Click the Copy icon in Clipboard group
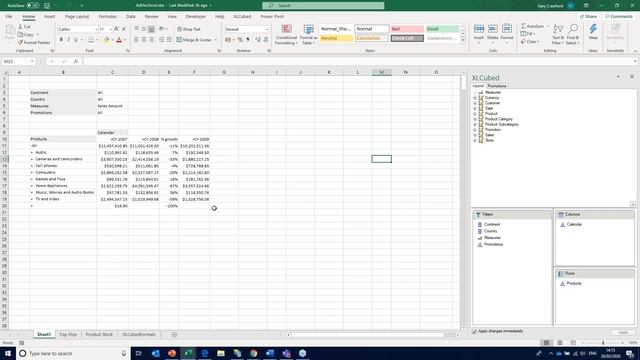 [x=20, y=35]
